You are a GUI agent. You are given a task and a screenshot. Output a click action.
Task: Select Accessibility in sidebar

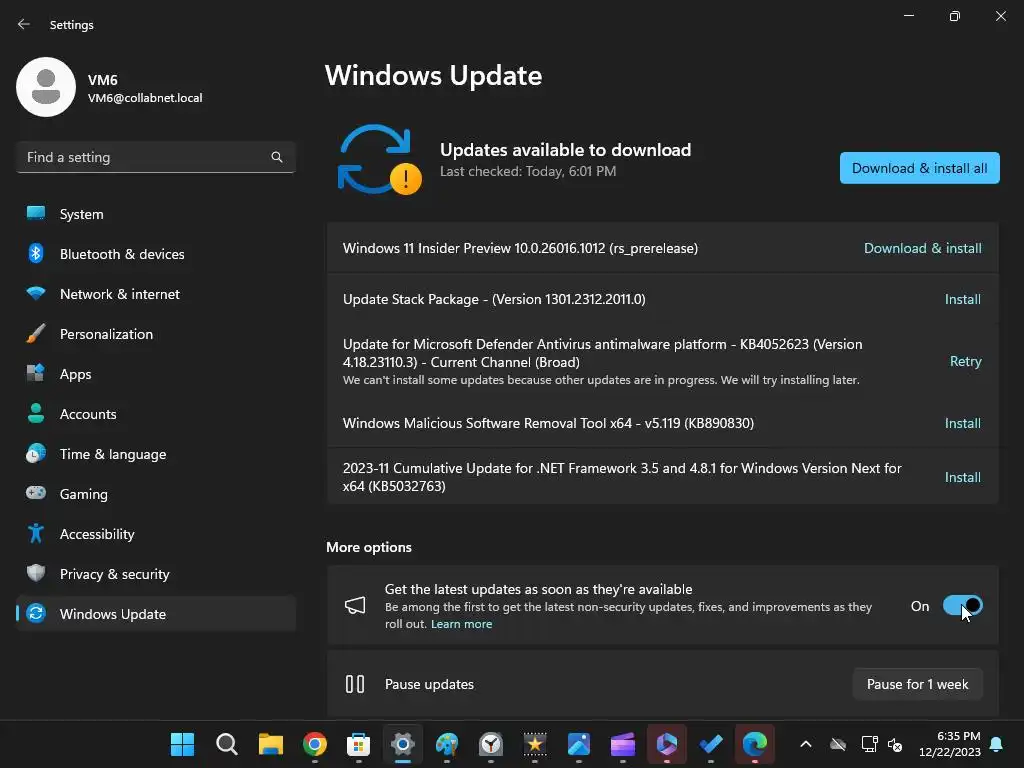155,534
